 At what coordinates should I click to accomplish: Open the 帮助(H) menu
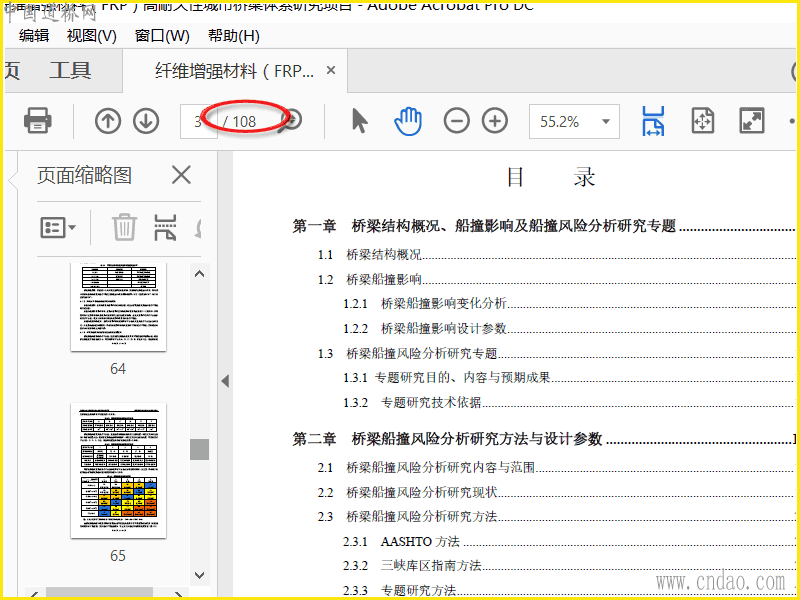[234, 36]
